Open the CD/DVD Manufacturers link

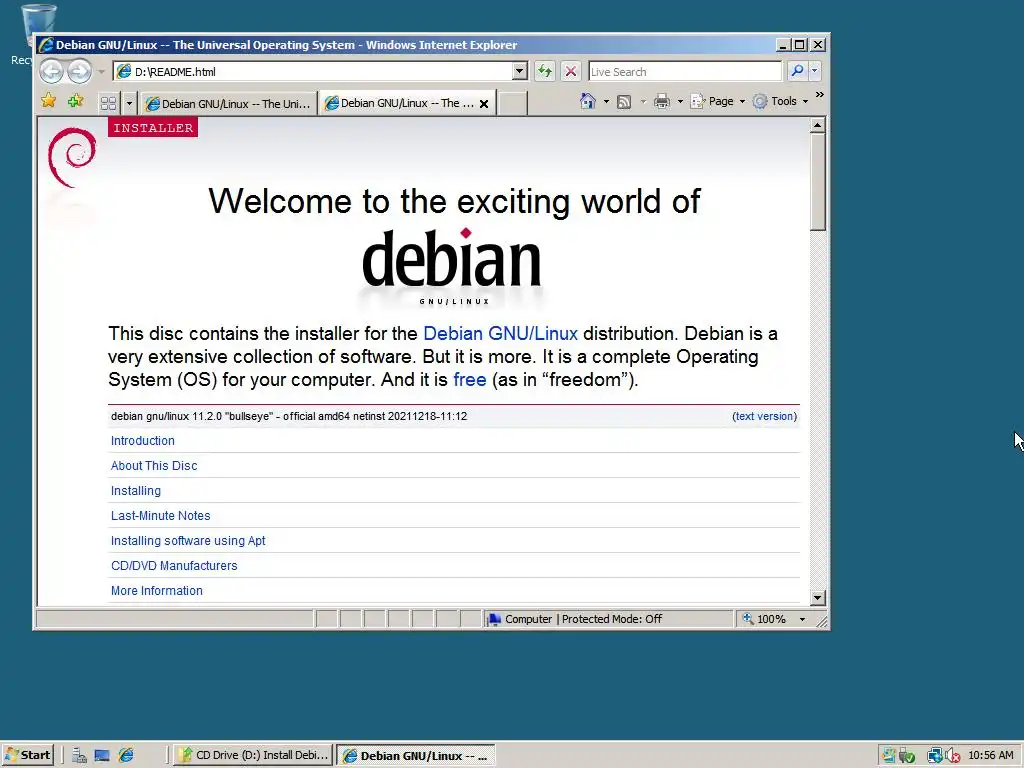pyautogui.click(x=174, y=566)
